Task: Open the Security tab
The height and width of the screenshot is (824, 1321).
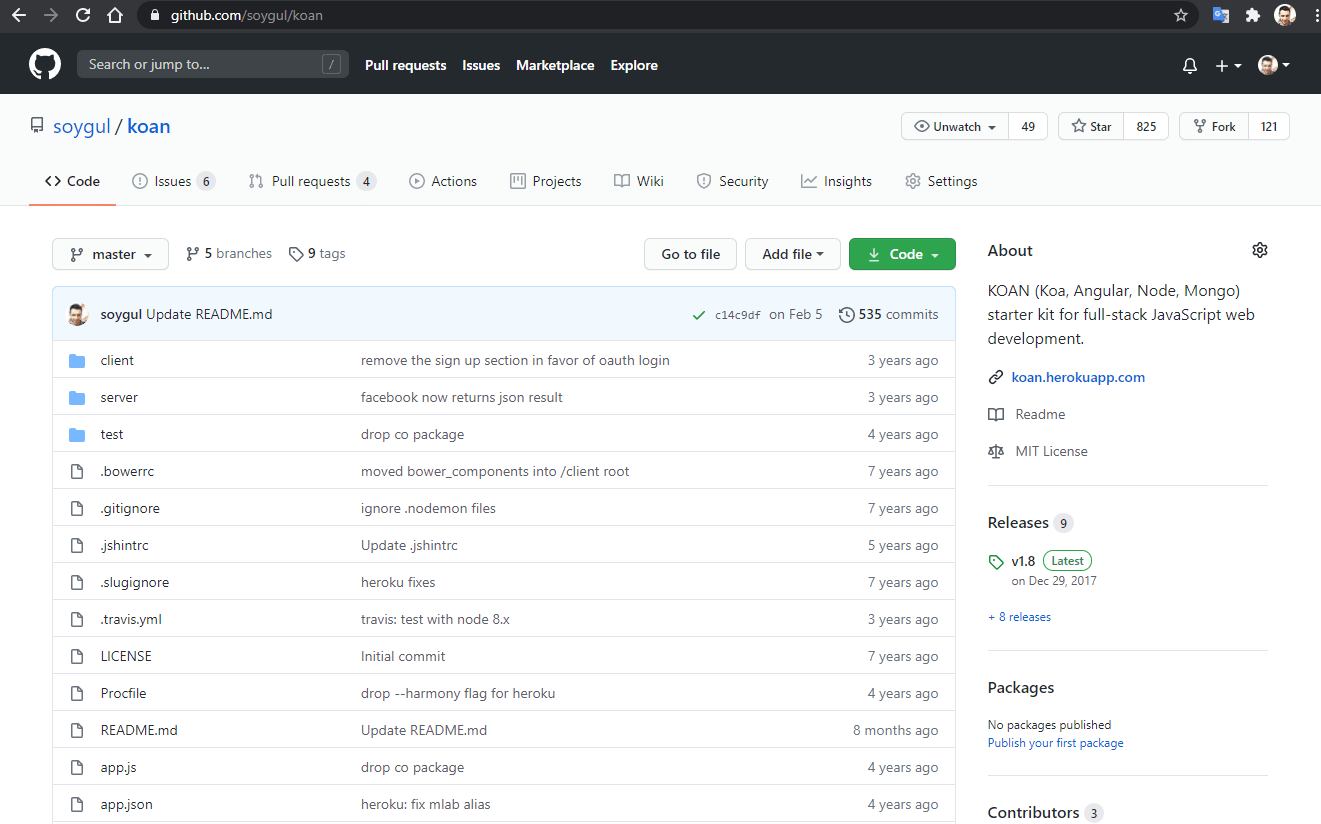Action: coord(733,181)
